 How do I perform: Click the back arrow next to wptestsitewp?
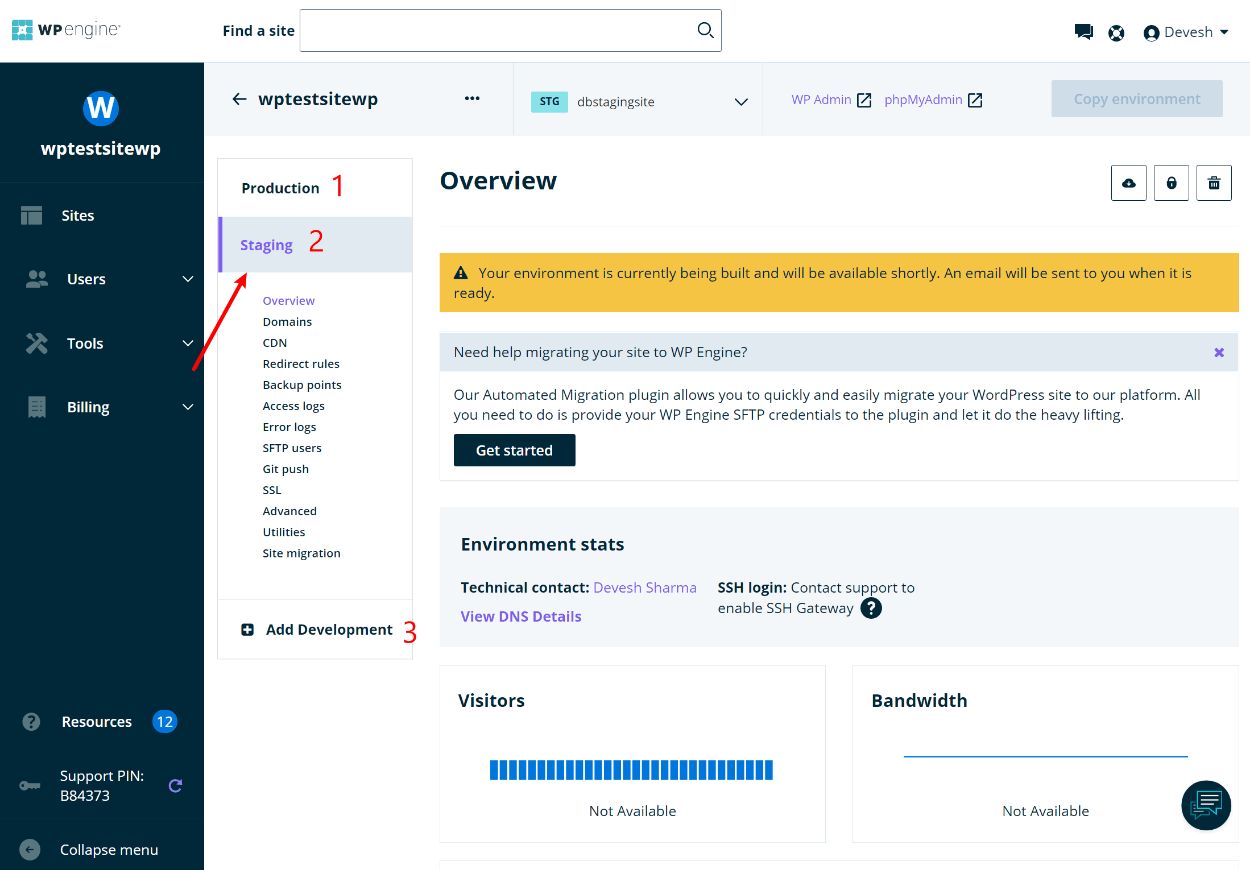239,99
